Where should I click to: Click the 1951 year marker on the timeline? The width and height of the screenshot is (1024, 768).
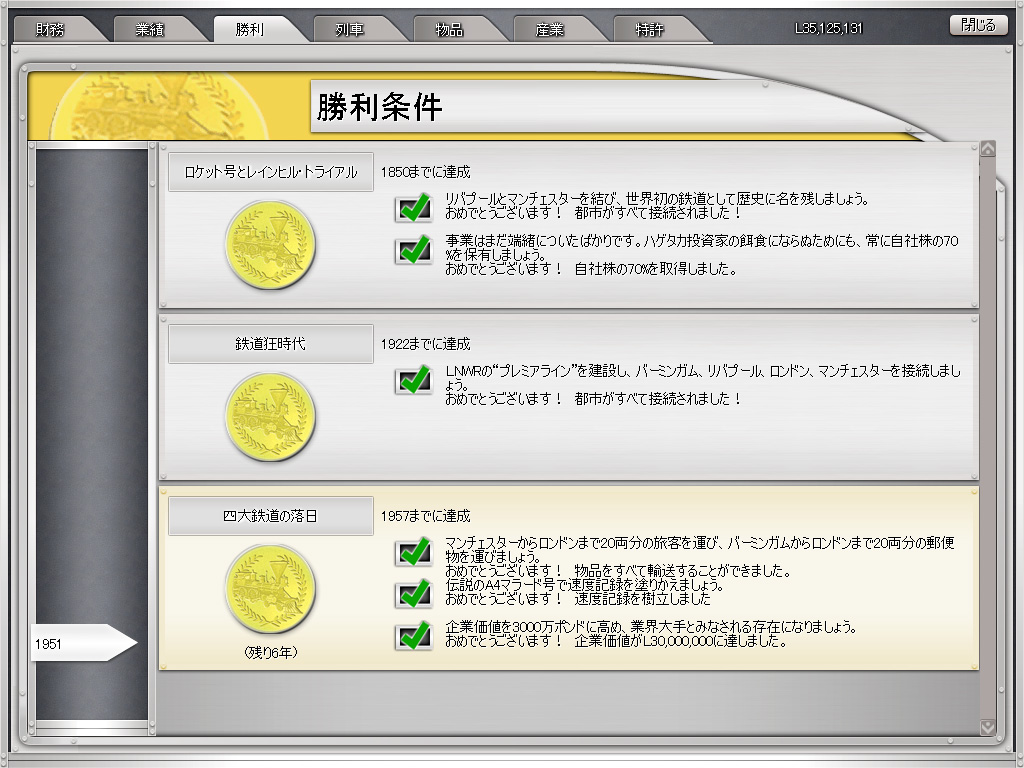coord(80,643)
